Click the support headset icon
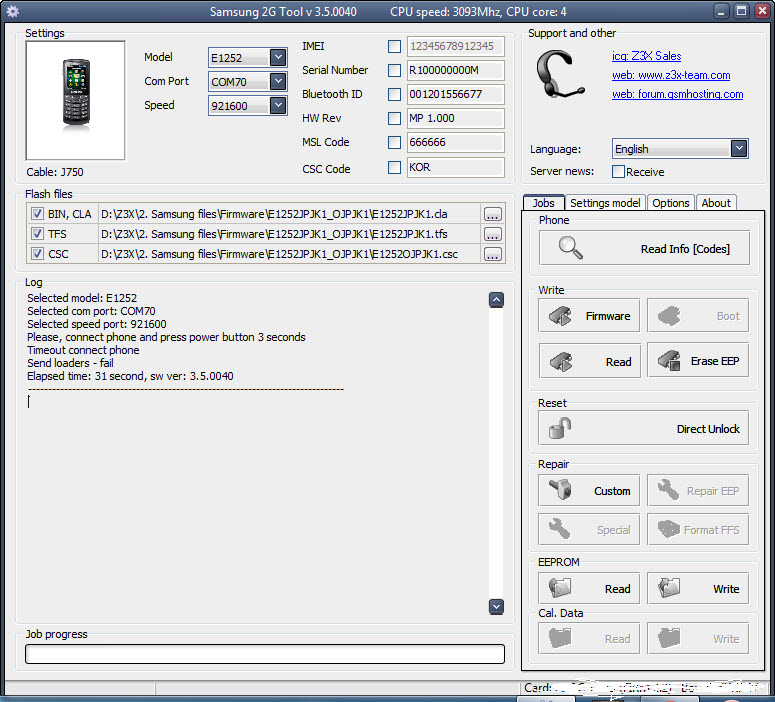Image resolution: width=775 pixels, height=702 pixels. tap(560, 74)
